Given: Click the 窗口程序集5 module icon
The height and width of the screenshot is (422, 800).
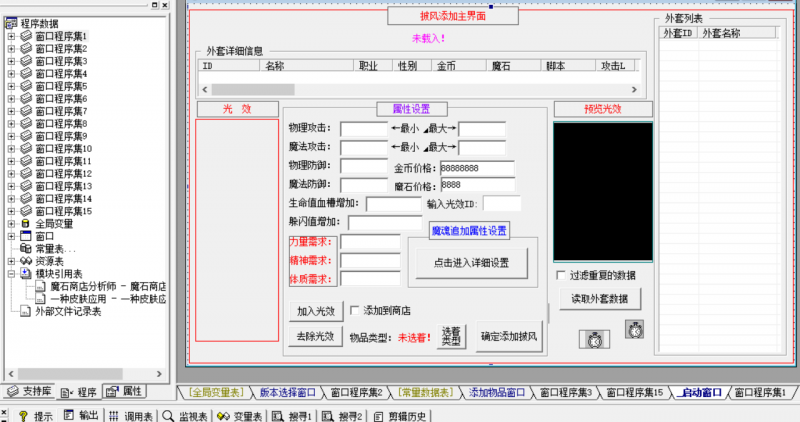Looking at the screenshot, I should (x=26, y=86).
